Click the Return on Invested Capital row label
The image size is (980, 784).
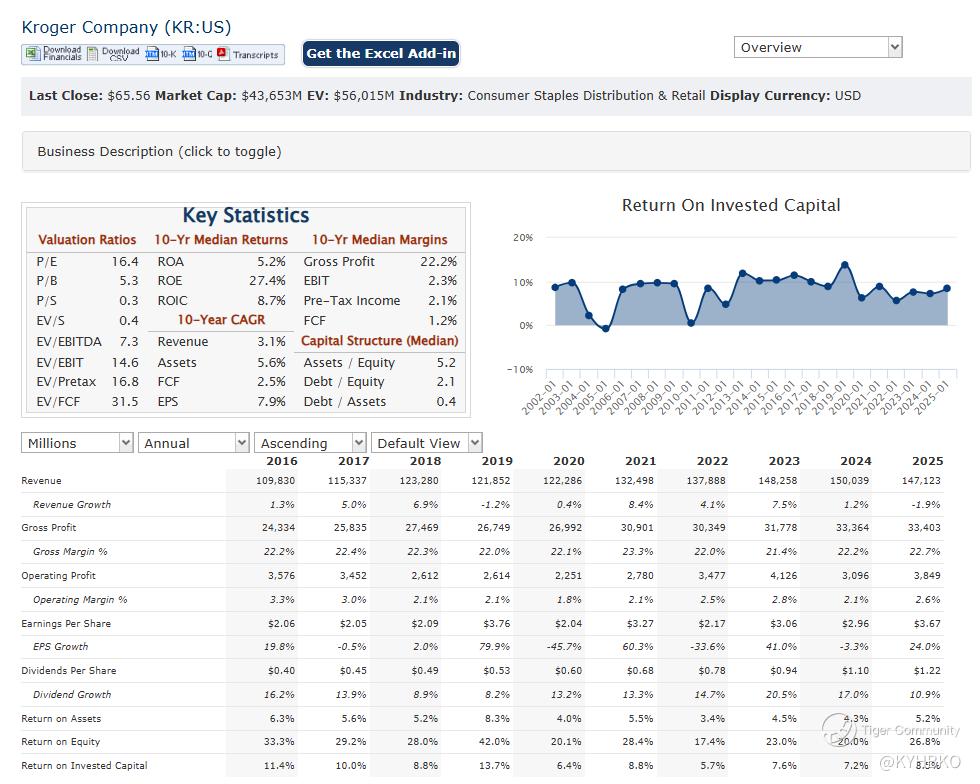coord(84,766)
